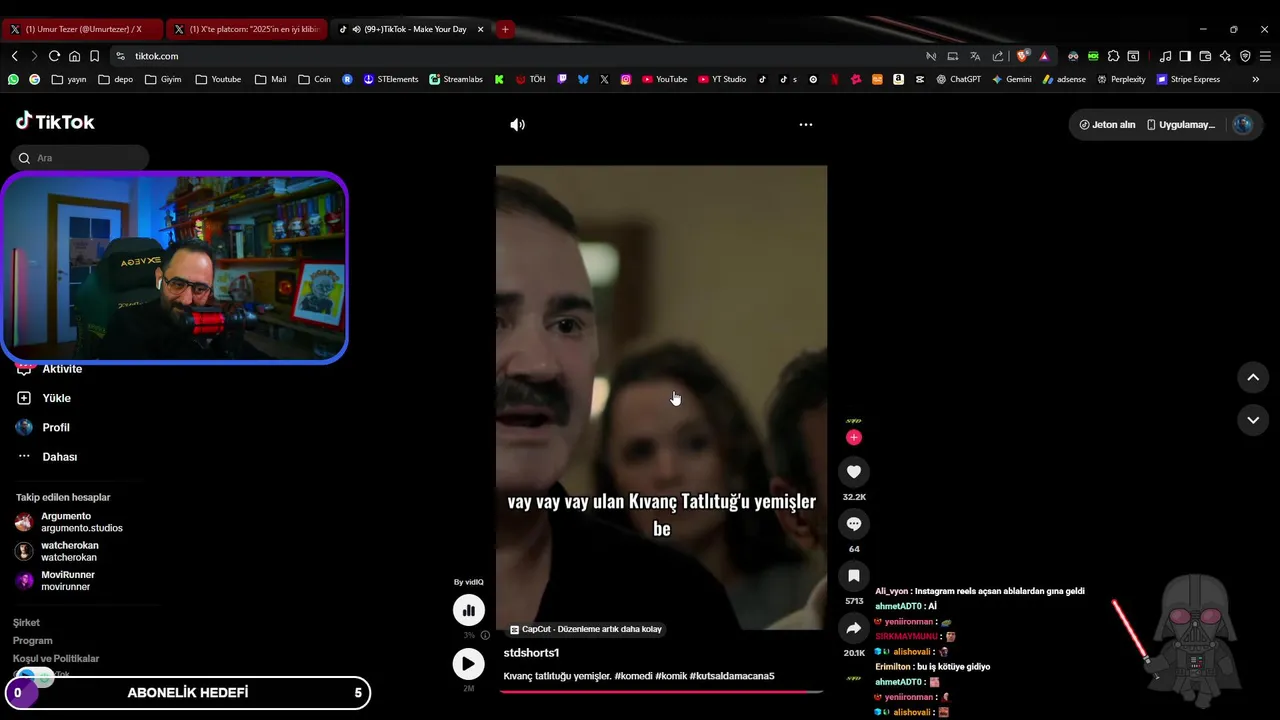This screenshot has height=720, width=1280.
Task: Open the Aktivite sidebar item
Action: point(62,369)
